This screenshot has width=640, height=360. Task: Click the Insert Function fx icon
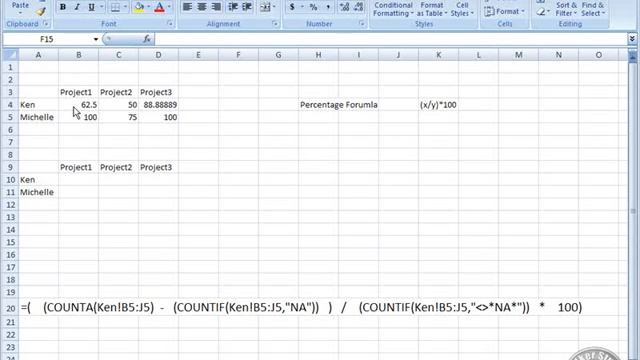click(147, 39)
